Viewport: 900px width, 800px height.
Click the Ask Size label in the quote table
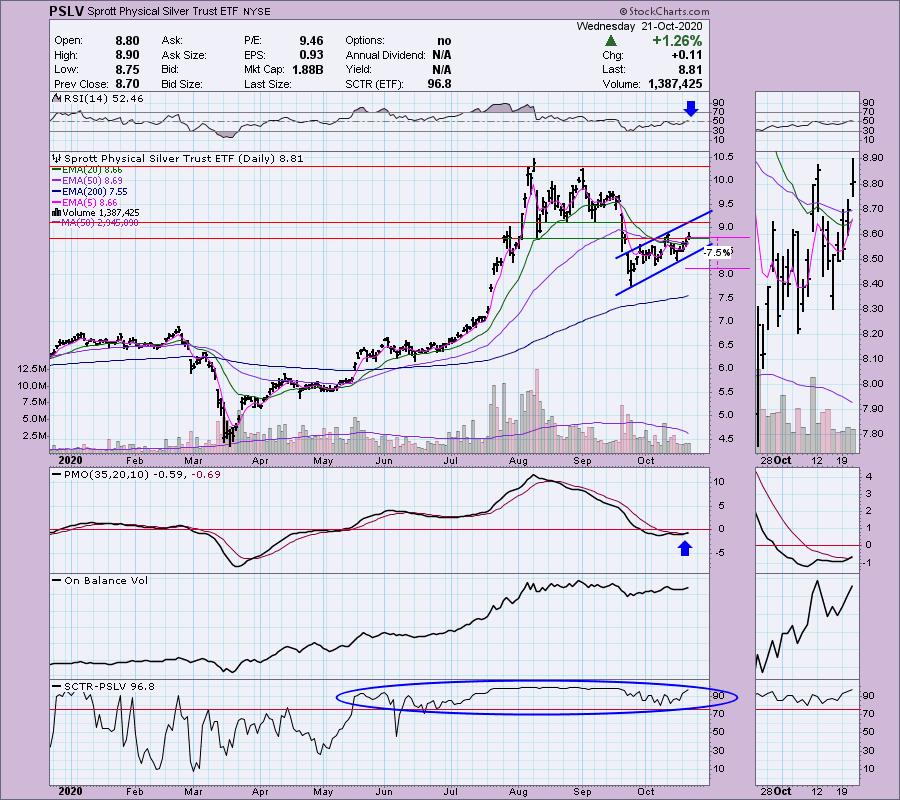coord(184,55)
